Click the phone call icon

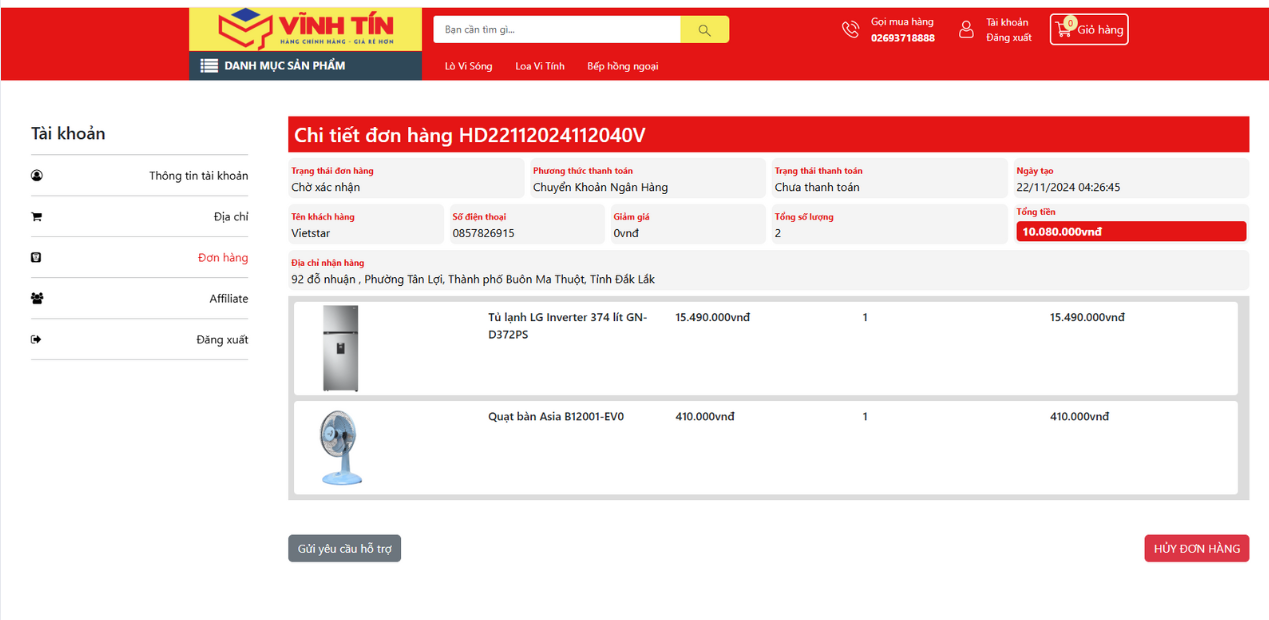click(850, 30)
